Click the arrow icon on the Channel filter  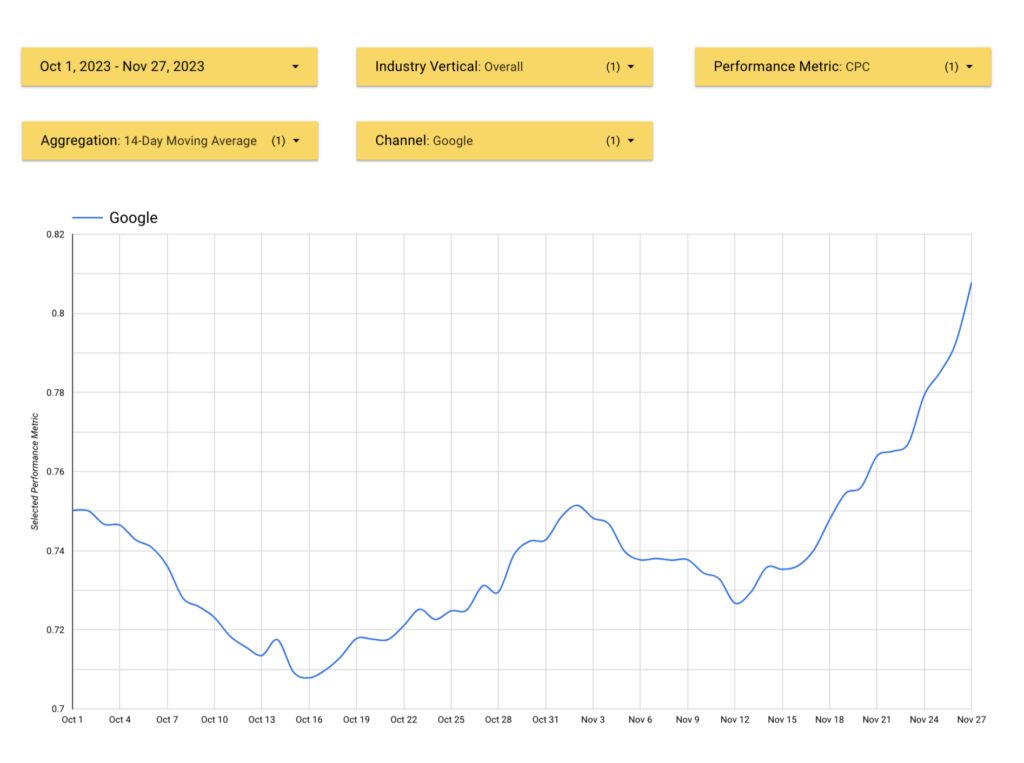click(x=629, y=140)
